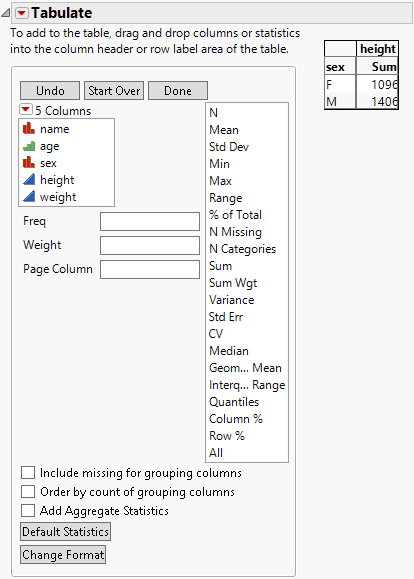This screenshot has height=579, width=414.
Task: Check Add Aggregate Statistics
Action: click(28, 511)
